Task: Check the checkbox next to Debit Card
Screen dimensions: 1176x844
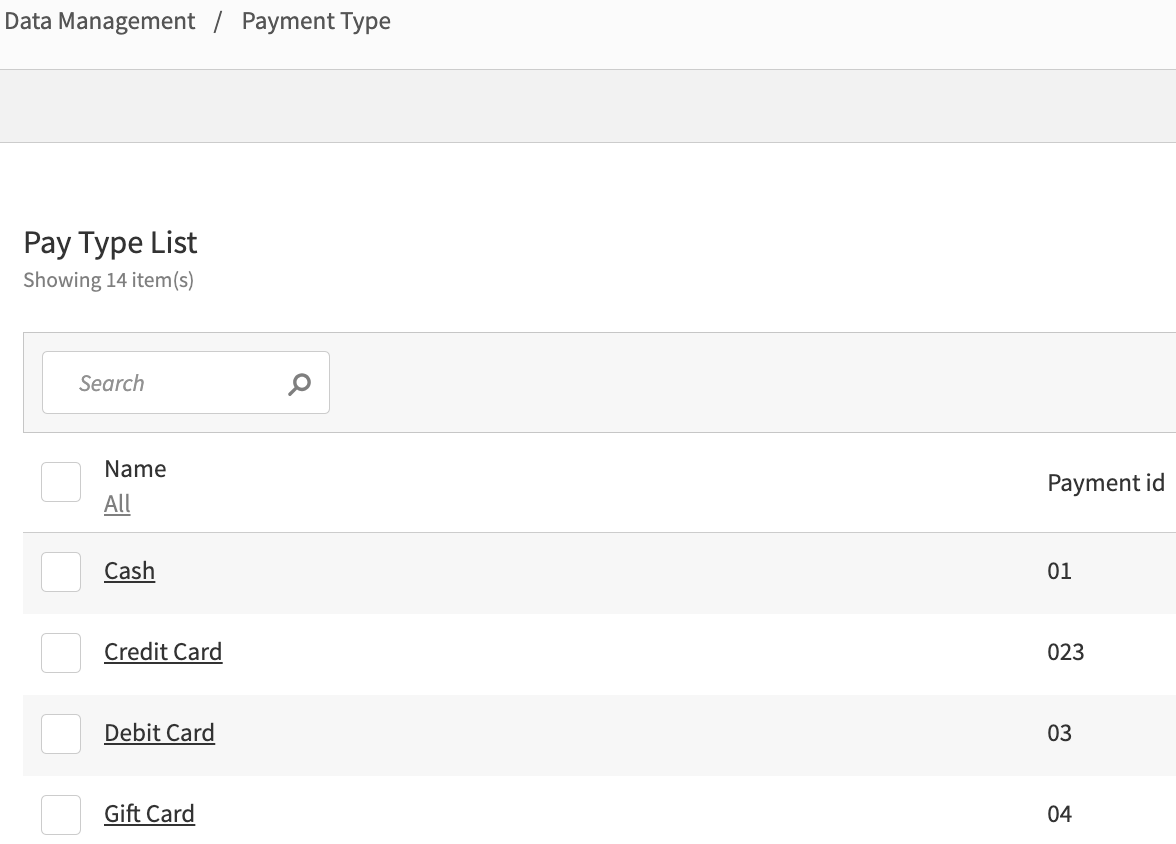Action: [60, 733]
